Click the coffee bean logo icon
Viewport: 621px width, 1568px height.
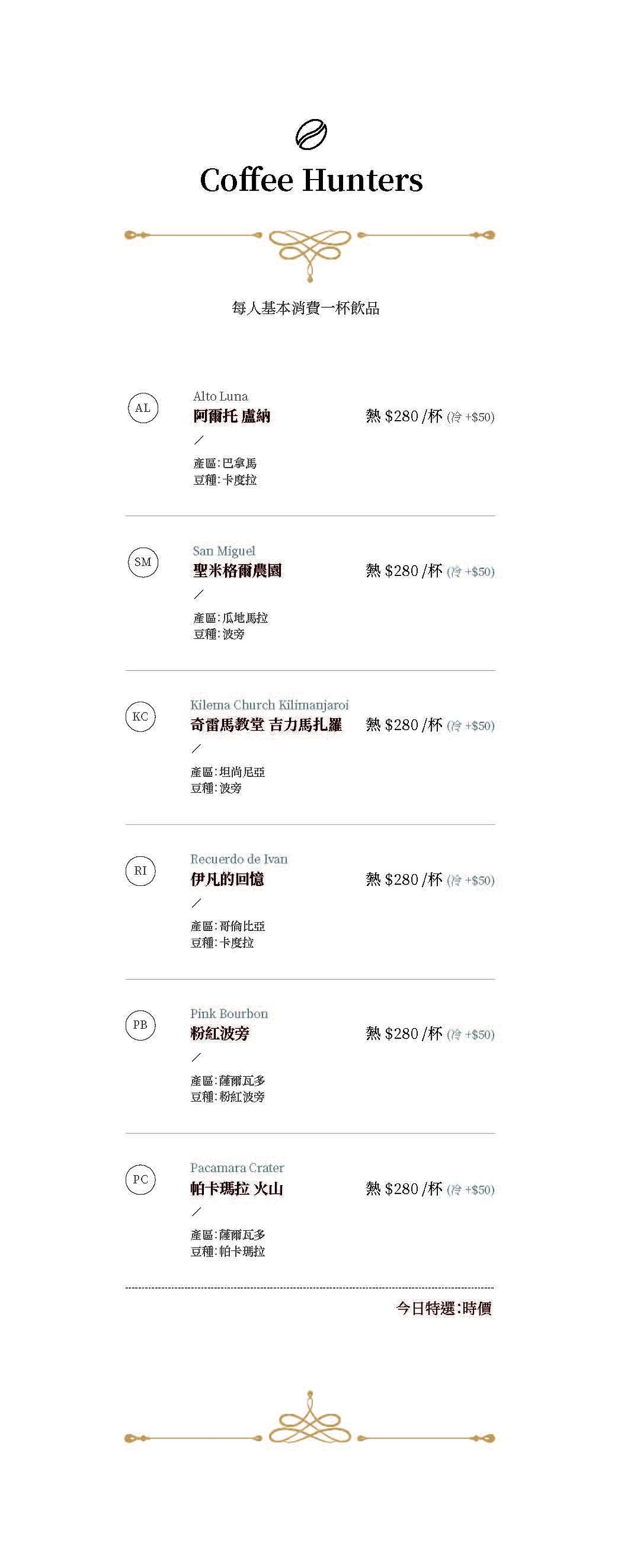click(311, 135)
